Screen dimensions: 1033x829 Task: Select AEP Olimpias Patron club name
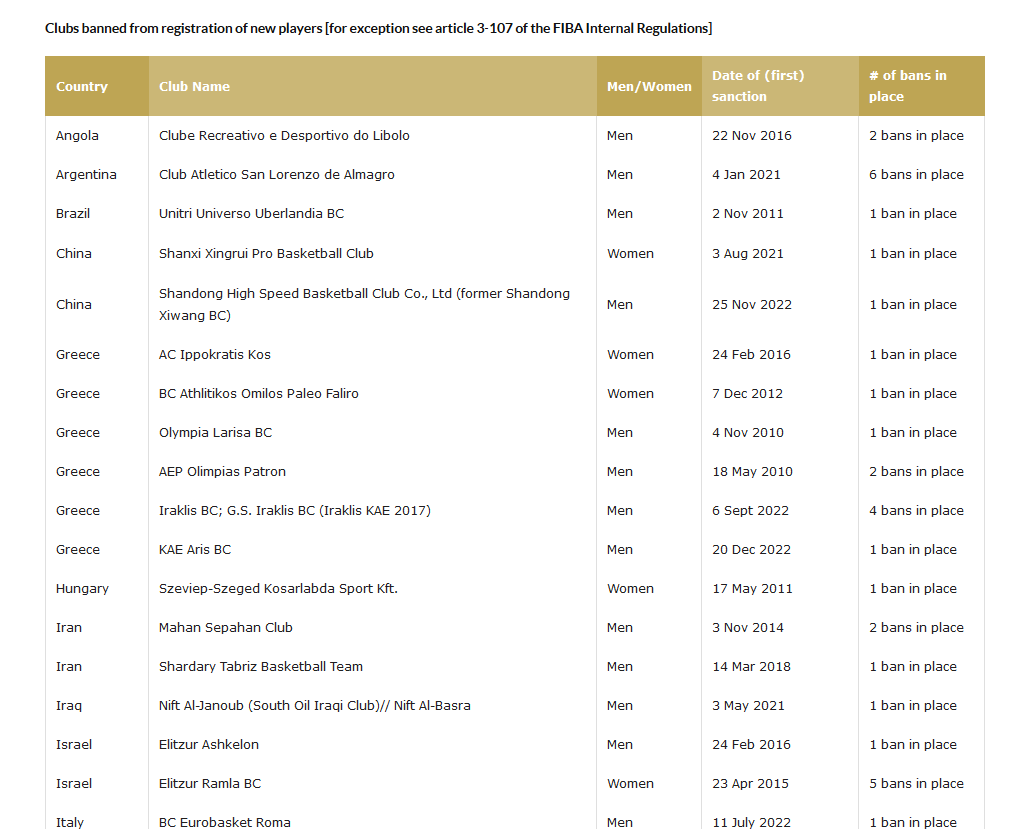[222, 472]
